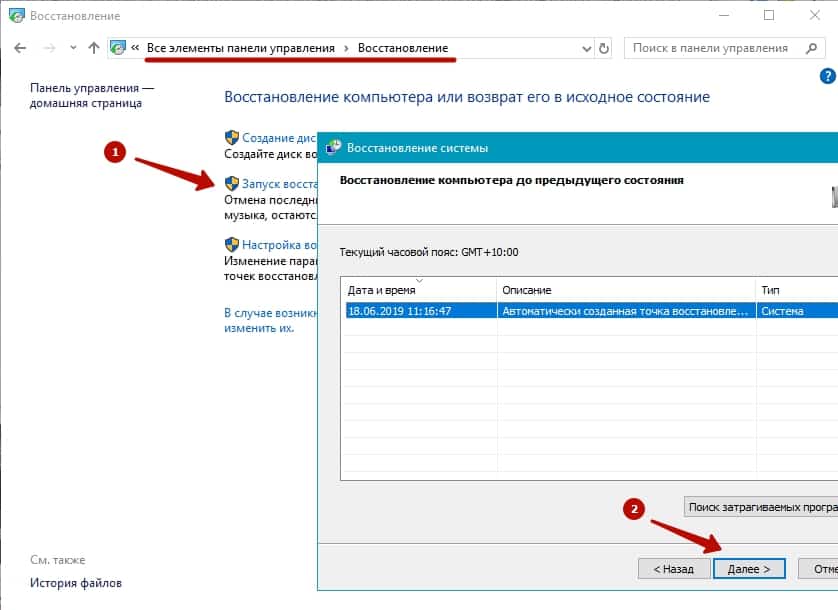The width and height of the screenshot is (838, 610).
Task: Maximize the Восстановление window
Action: point(769,15)
